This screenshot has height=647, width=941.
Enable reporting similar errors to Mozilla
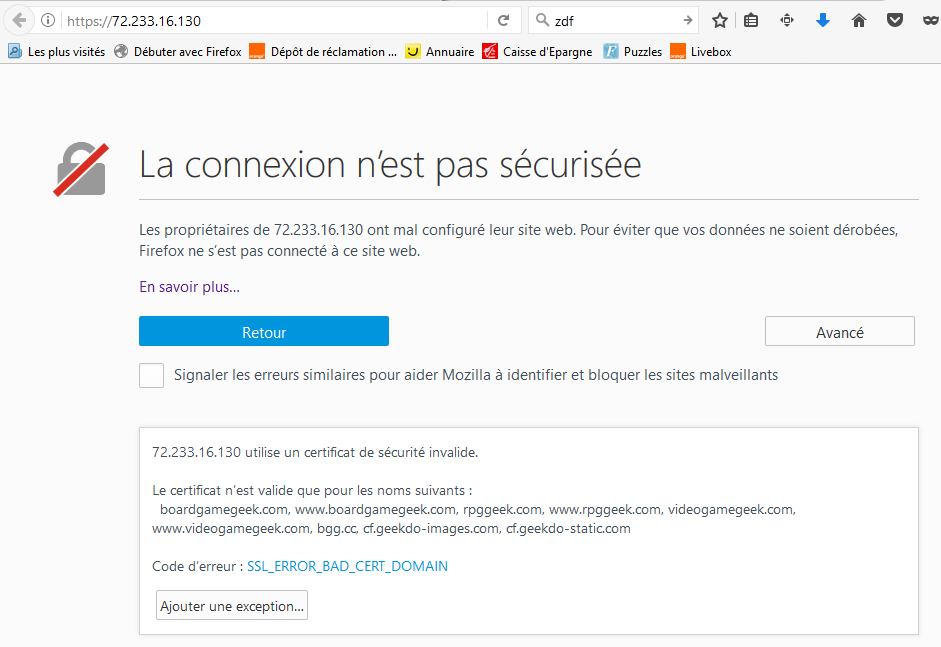(152, 375)
